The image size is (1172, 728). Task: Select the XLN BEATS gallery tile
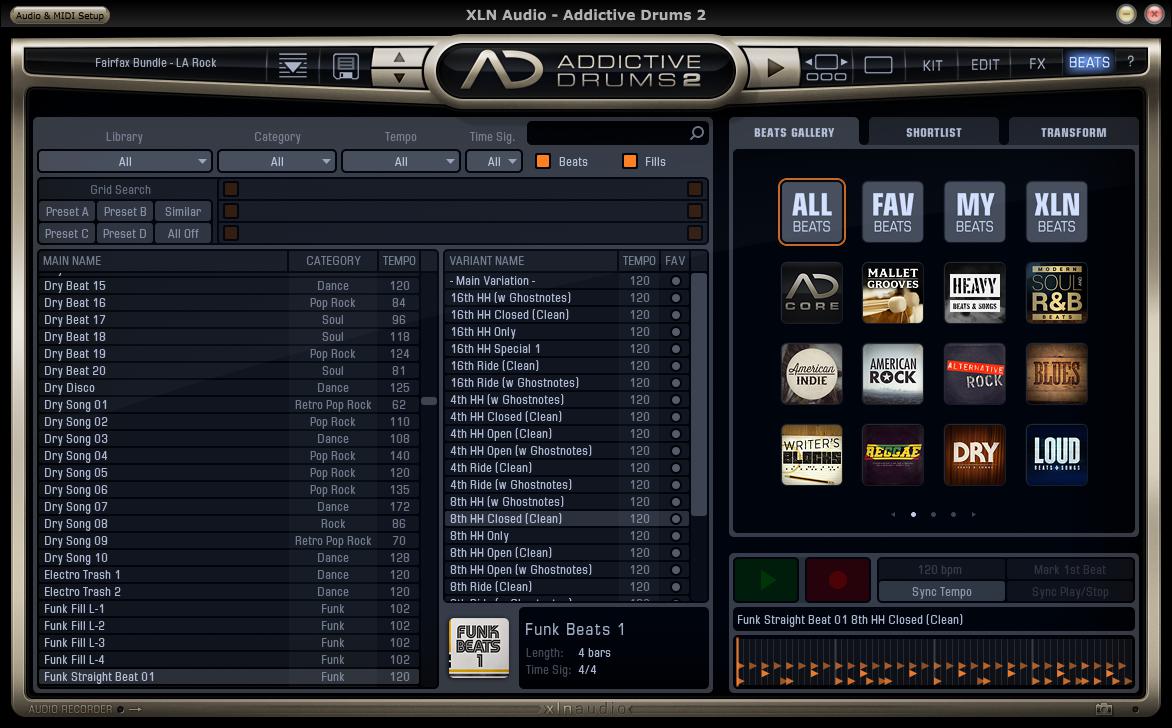pos(1056,212)
